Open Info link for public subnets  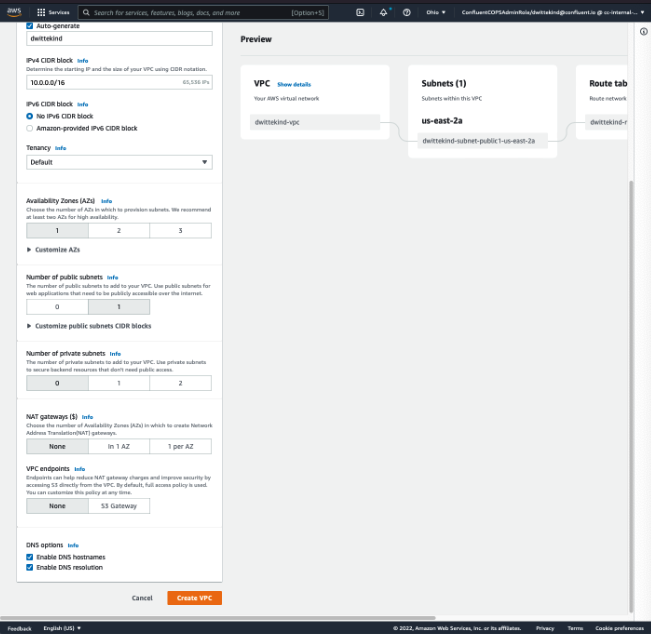pos(113,277)
